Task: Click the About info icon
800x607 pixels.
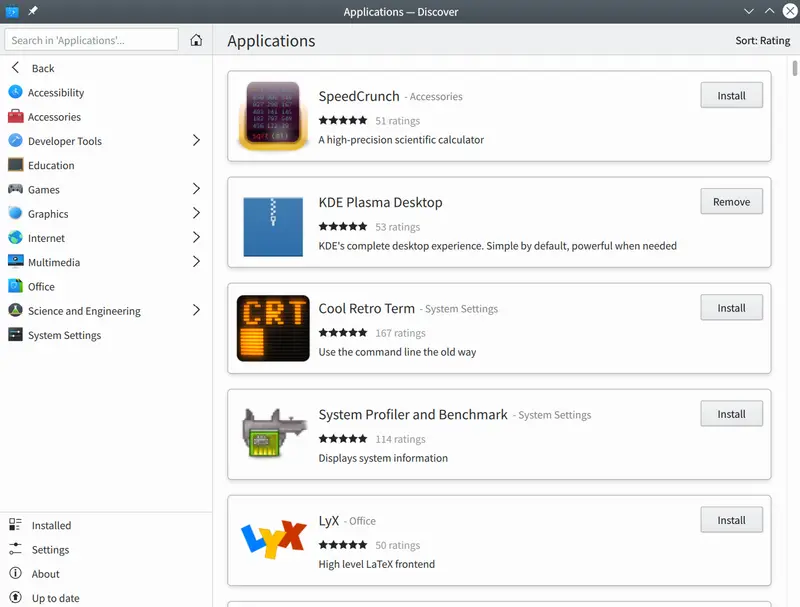Action: pyautogui.click(x=15, y=573)
